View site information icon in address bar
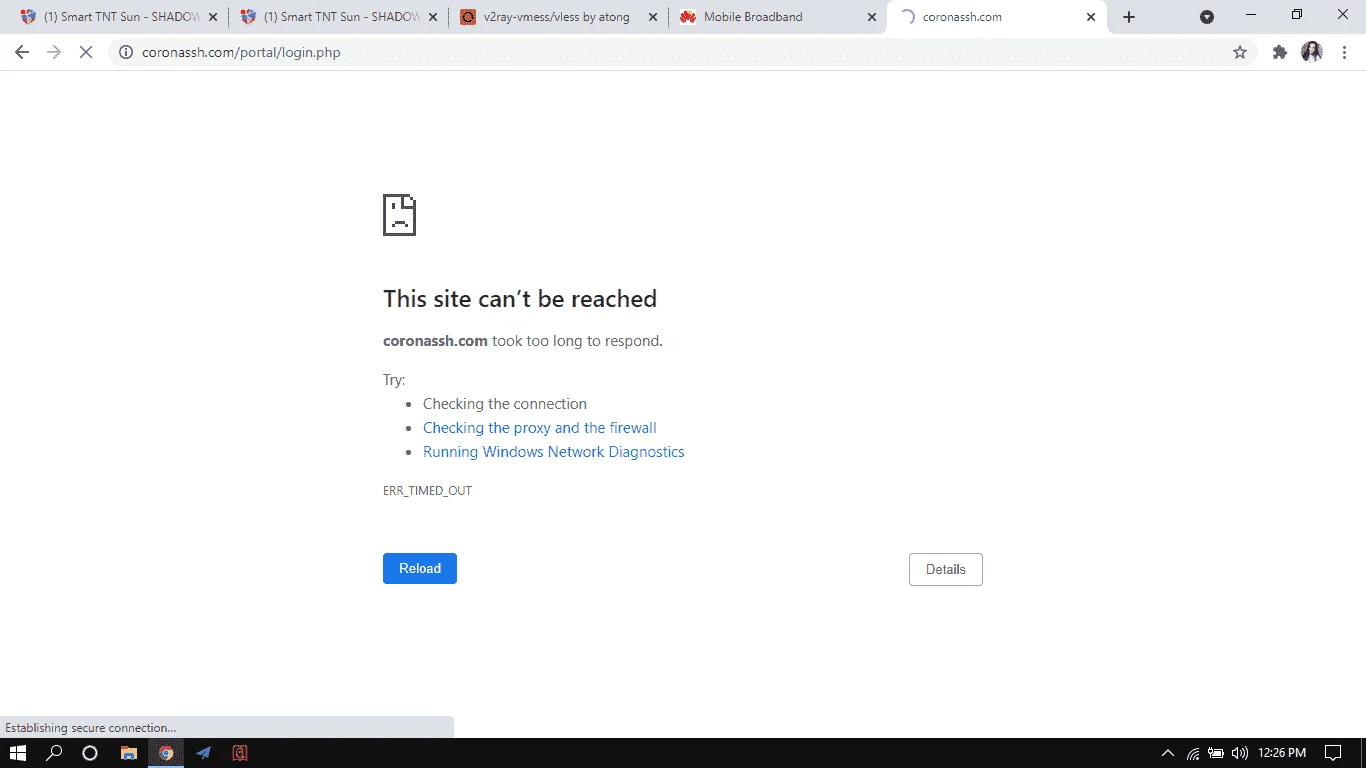This screenshot has height=768, width=1366. coord(126,52)
